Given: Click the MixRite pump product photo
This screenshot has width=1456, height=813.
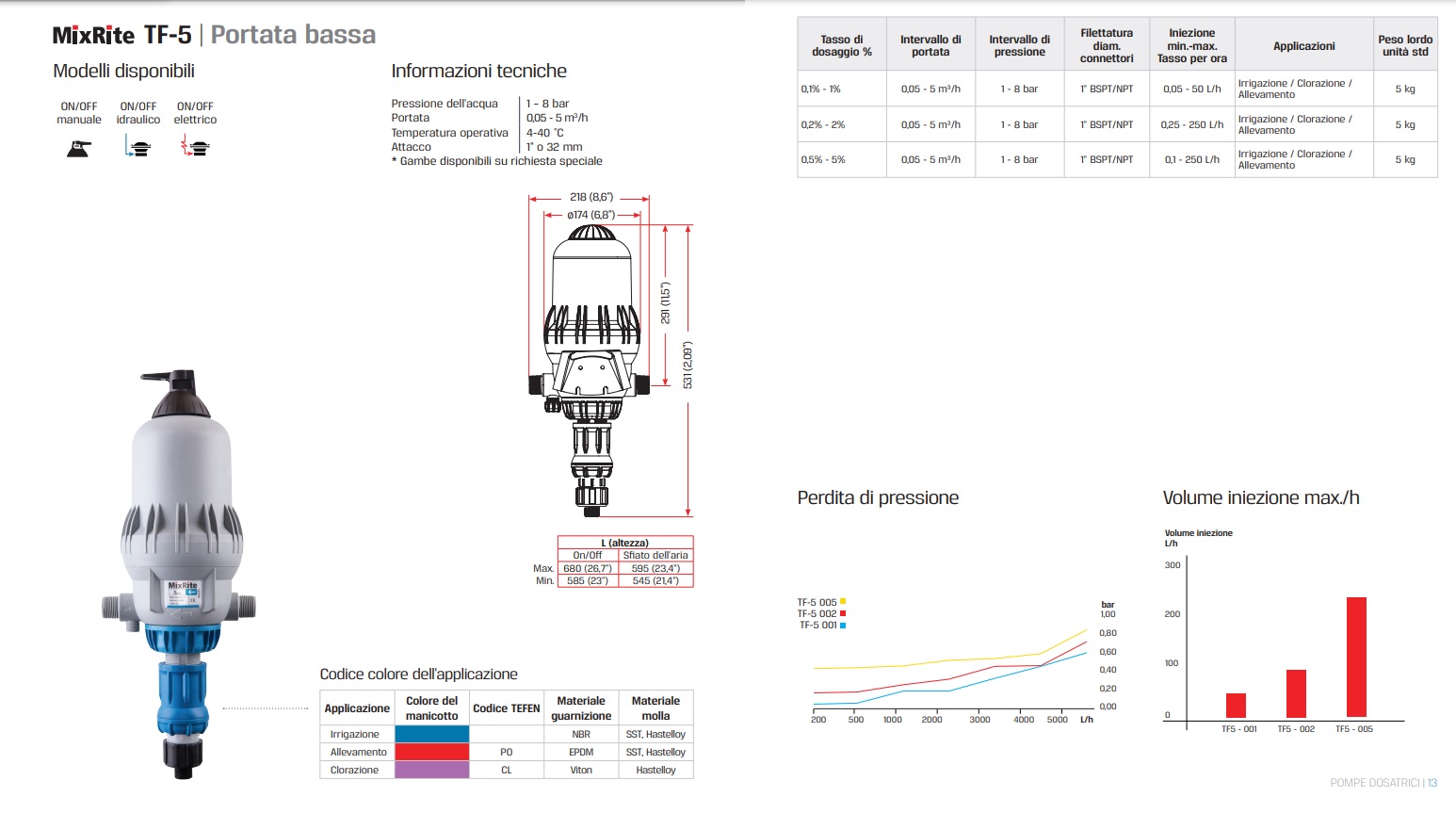Looking at the screenshot, I should 179,575.
